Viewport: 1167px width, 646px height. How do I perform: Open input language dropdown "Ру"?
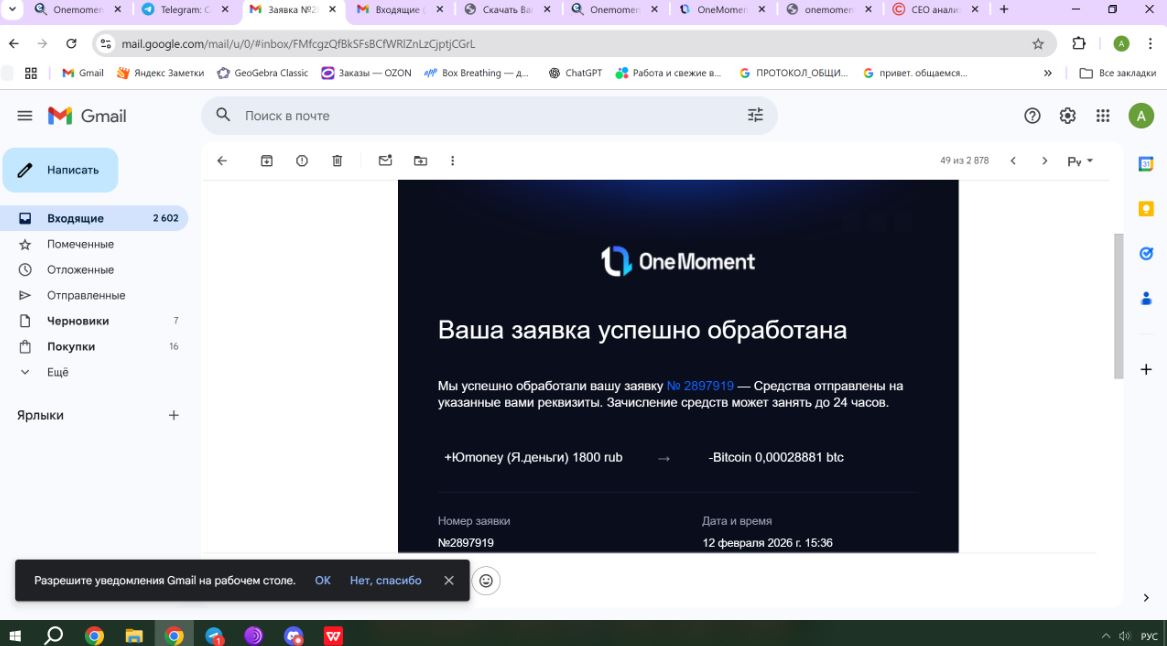point(1080,161)
